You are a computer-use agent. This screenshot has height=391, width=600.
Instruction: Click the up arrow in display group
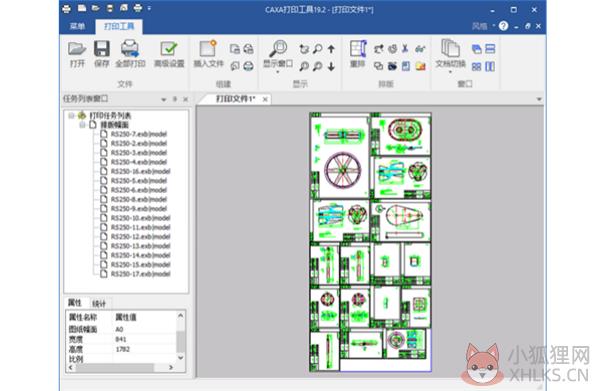[x=331, y=49]
